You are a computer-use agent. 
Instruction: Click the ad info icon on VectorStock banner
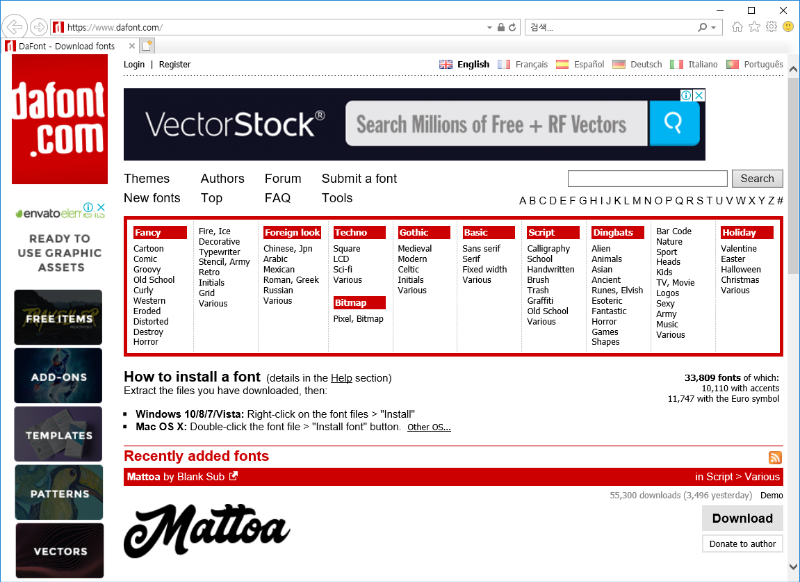coord(687,95)
